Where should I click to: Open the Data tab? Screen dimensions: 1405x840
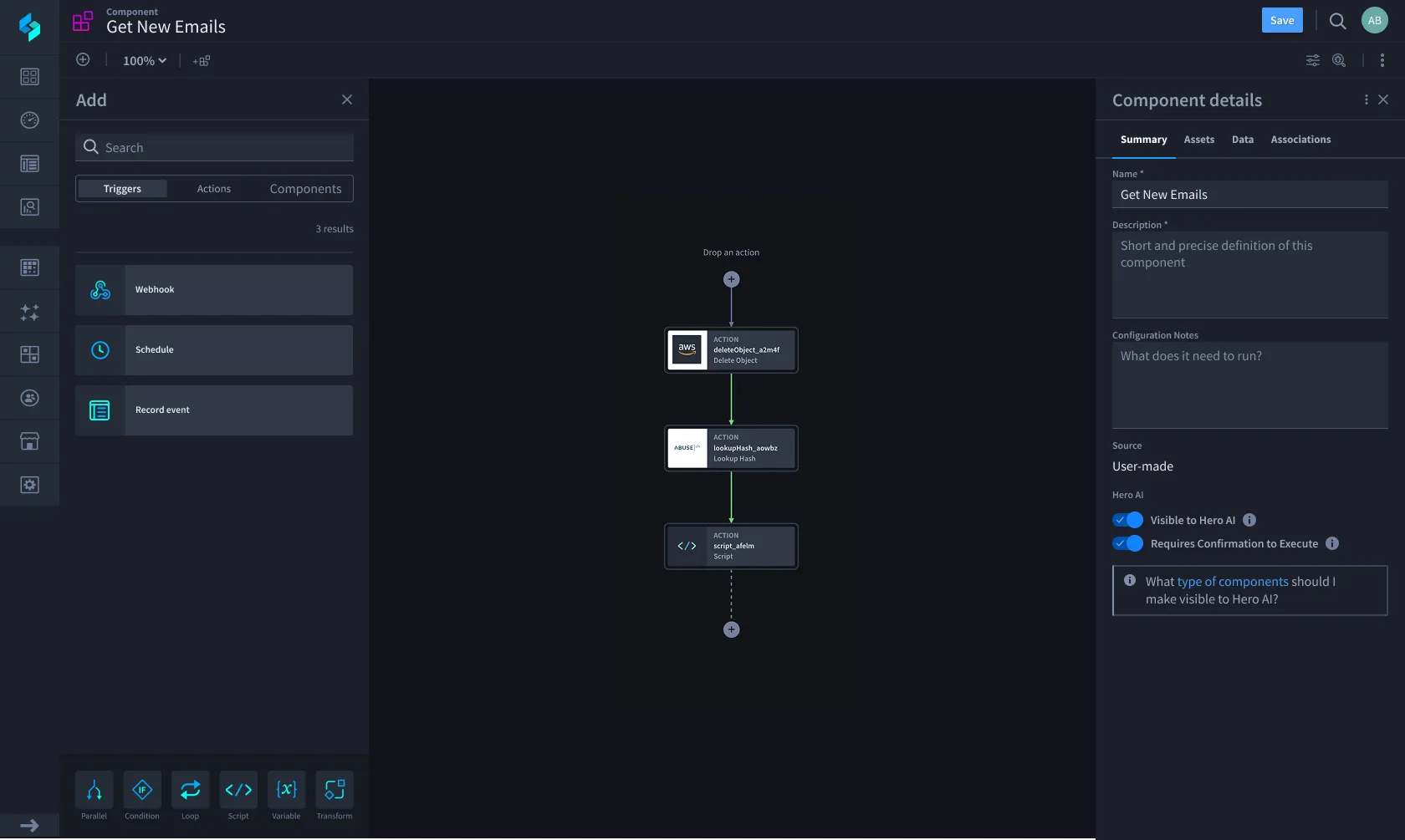[1243, 140]
